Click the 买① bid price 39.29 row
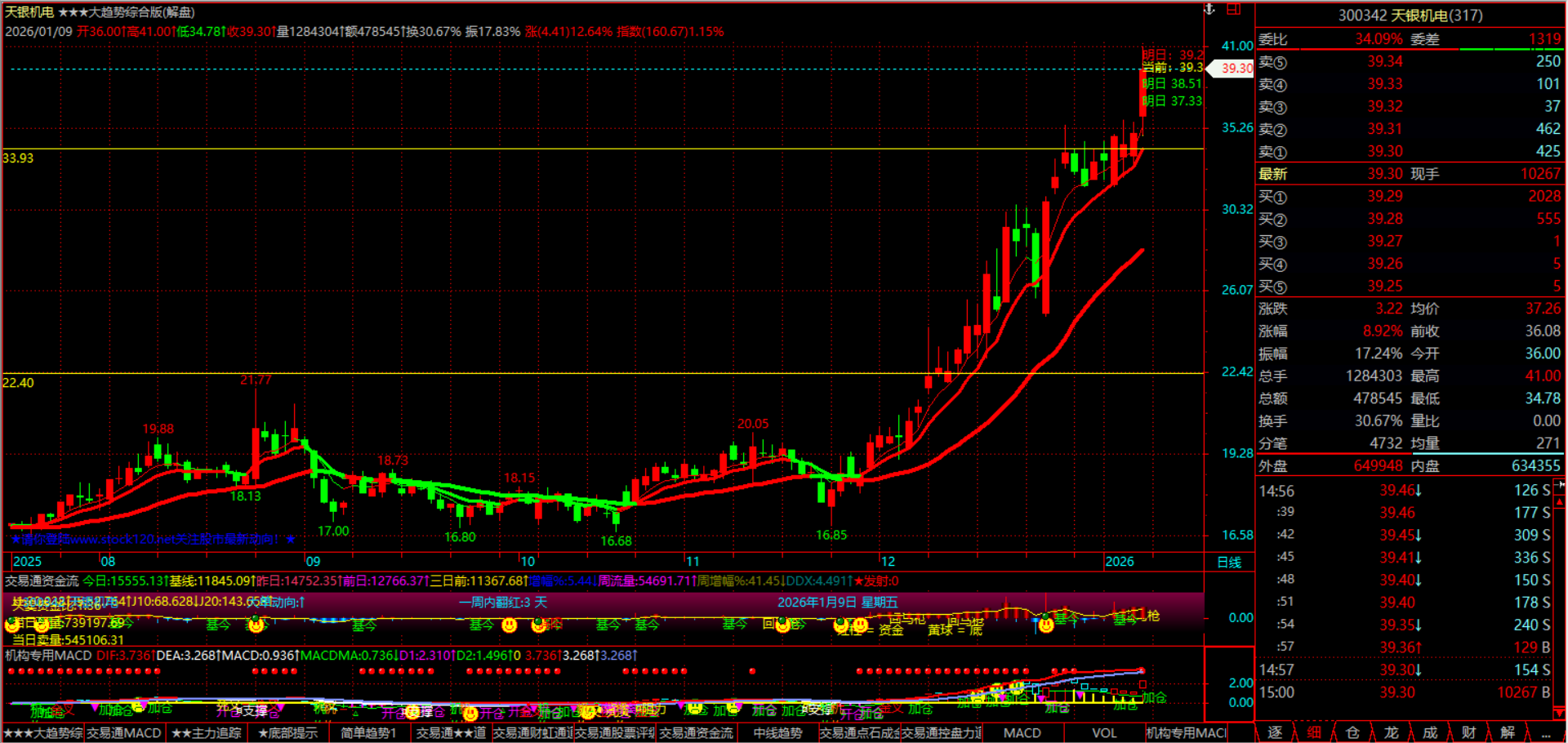 click(1409, 197)
